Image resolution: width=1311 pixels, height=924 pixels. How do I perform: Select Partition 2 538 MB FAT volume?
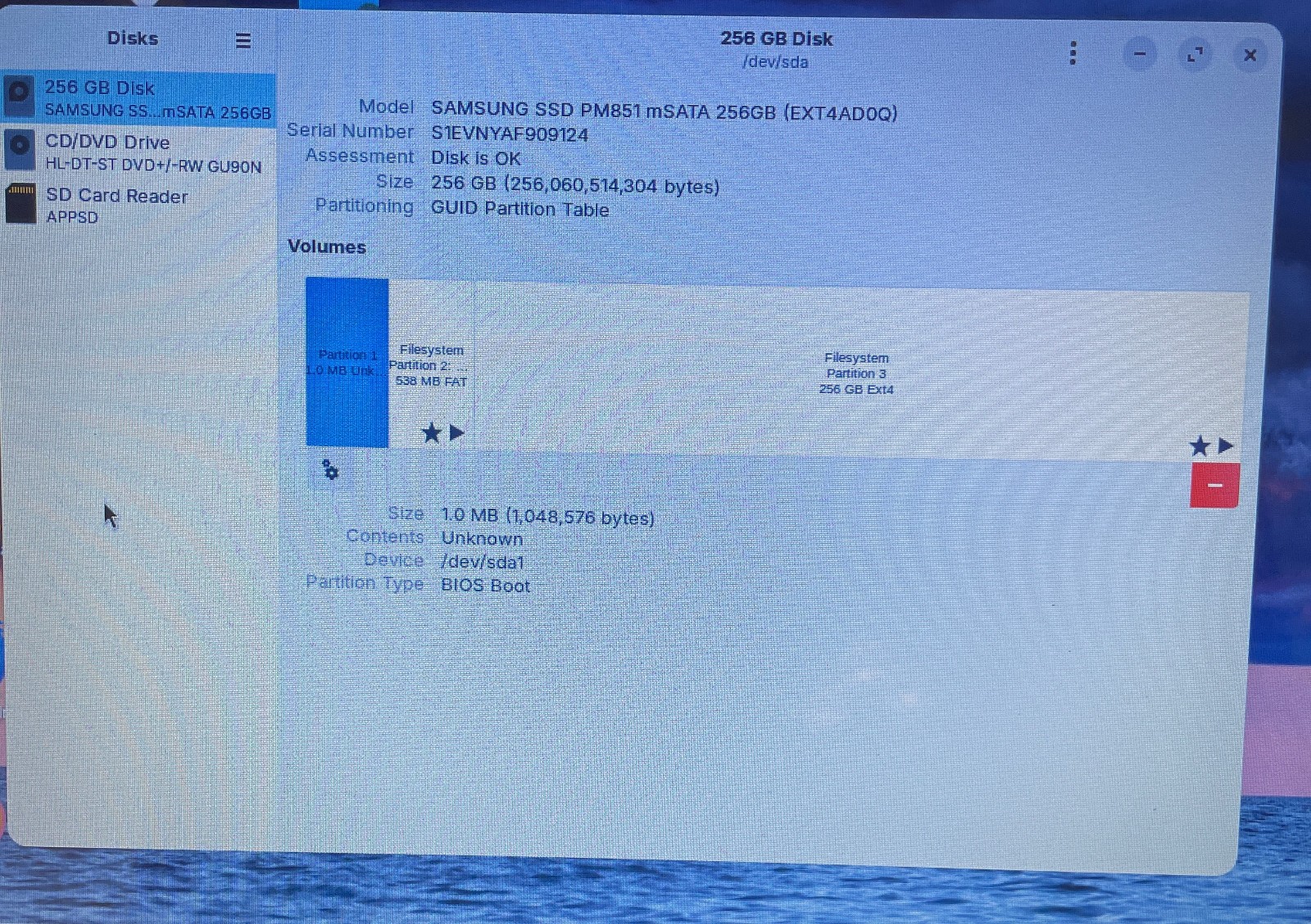click(431, 365)
